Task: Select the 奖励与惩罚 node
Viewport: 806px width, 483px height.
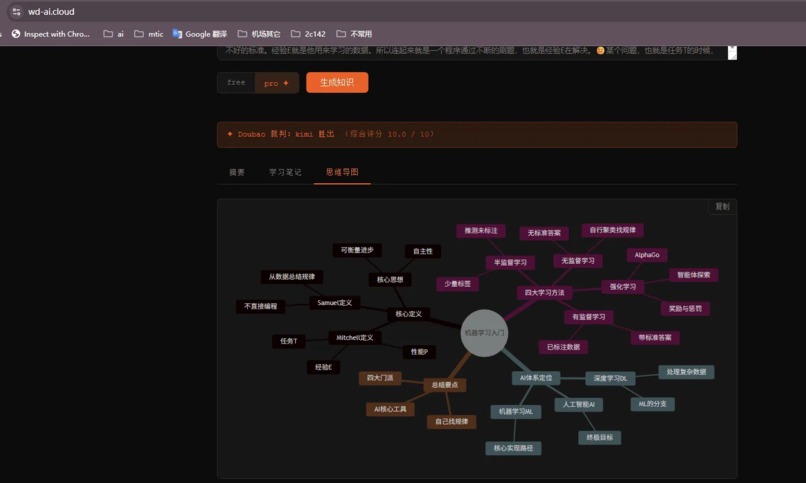Action: [685, 309]
